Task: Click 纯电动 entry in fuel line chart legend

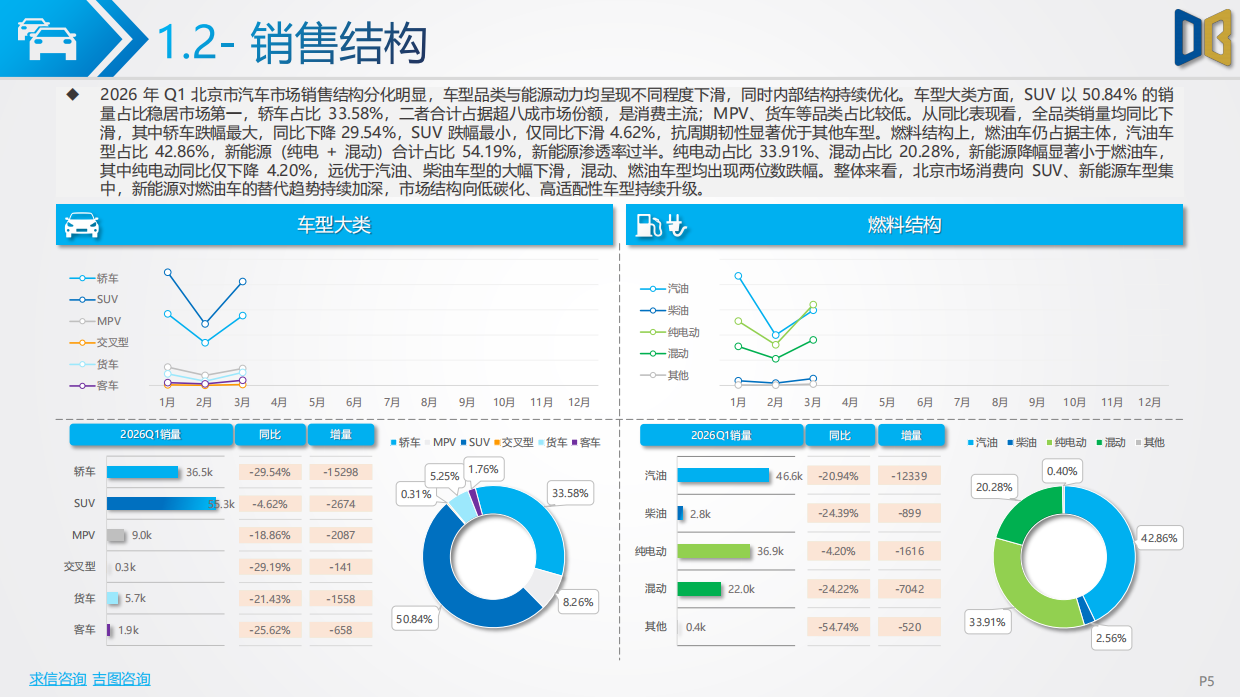Action: pyautogui.click(x=670, y=332)
